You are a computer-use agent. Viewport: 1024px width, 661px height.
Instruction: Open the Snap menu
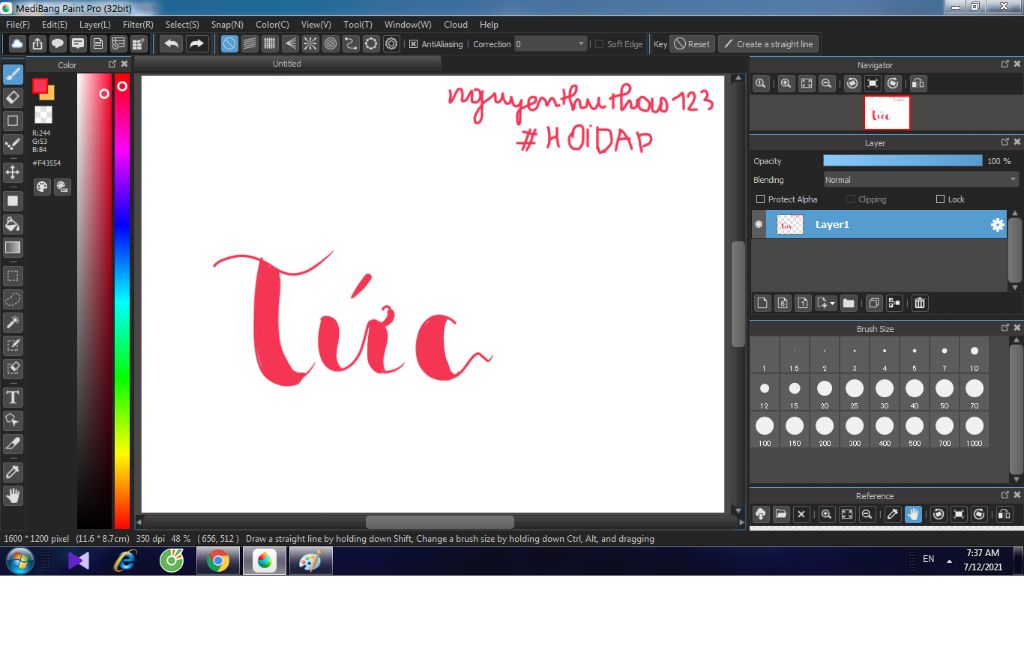coord(227,24)
